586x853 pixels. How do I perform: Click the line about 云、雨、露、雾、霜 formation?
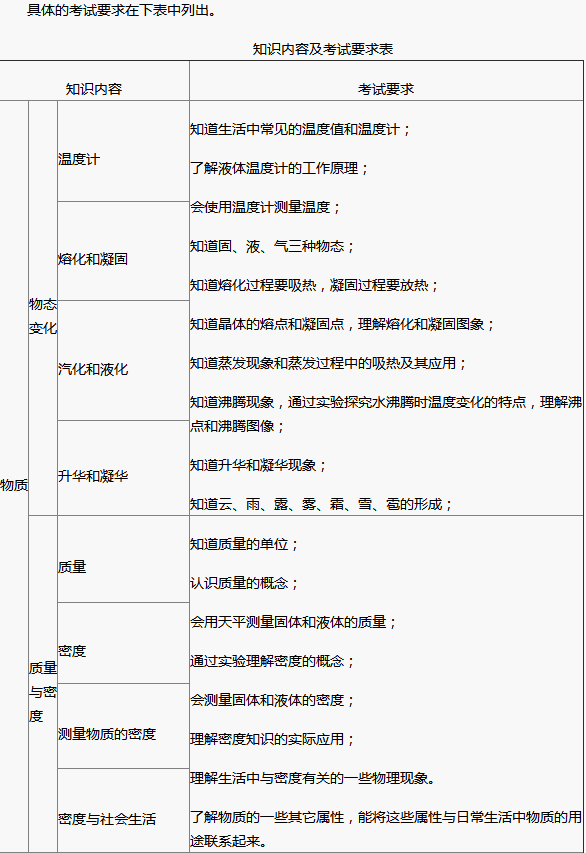[x=321, y=504]
